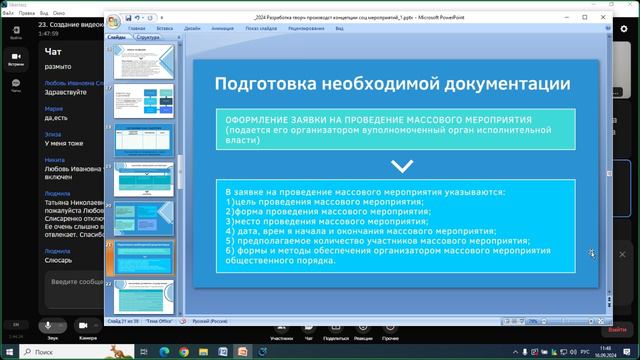640x360 pixels.
Task: Open the Анимация ribbon tab
Action: 222,29
